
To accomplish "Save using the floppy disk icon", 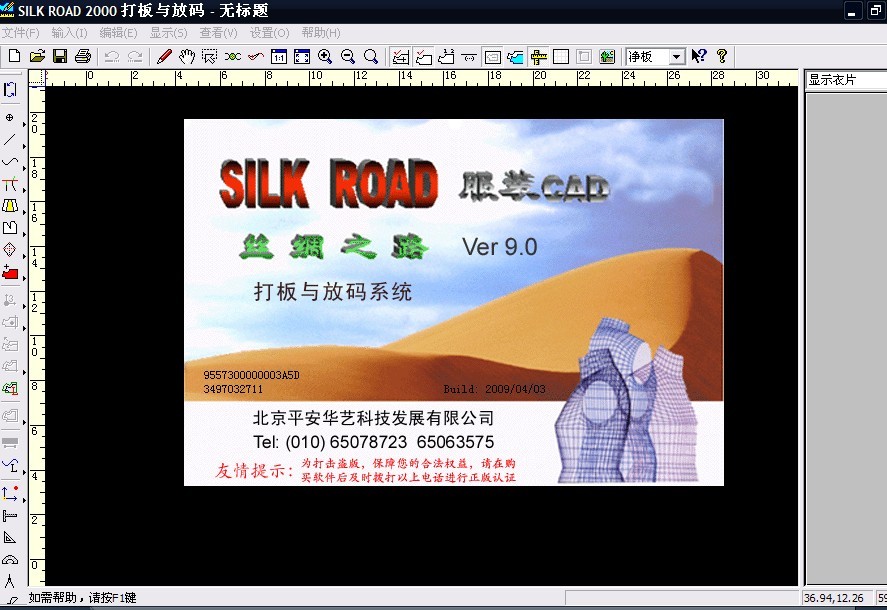I will coord(60,57).
